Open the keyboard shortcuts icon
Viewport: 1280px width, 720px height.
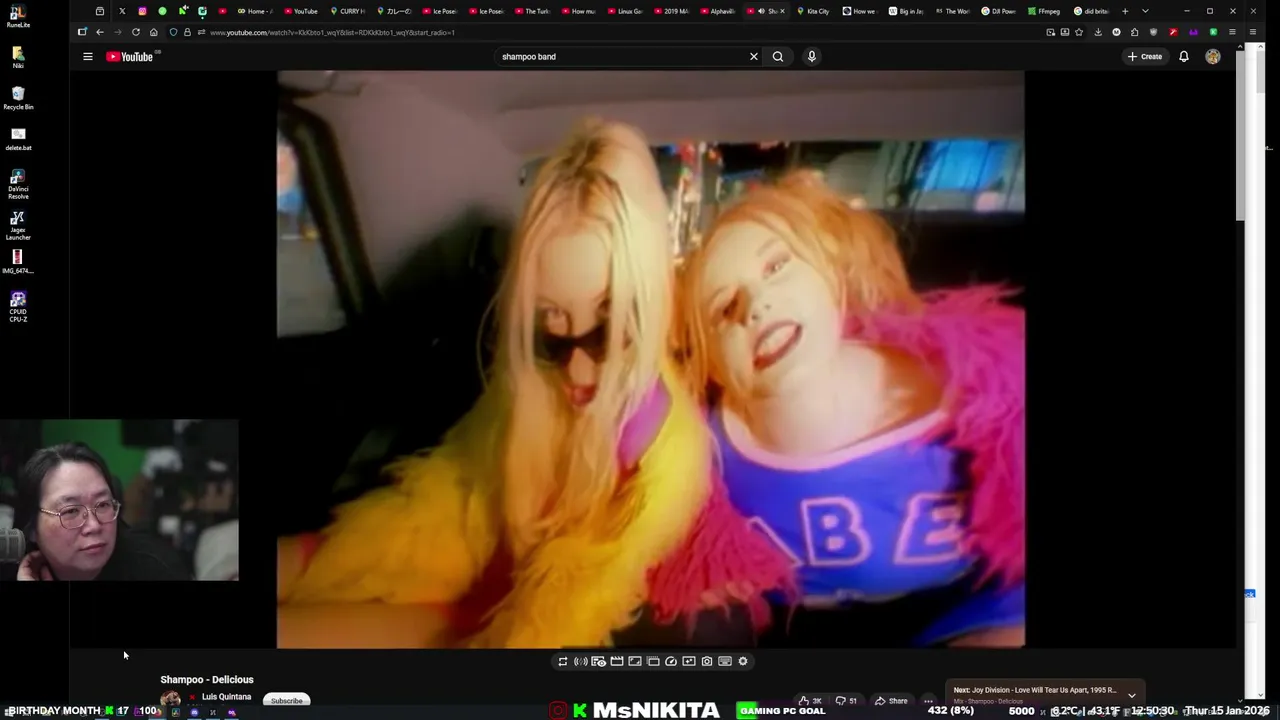[x=725, y=661]
